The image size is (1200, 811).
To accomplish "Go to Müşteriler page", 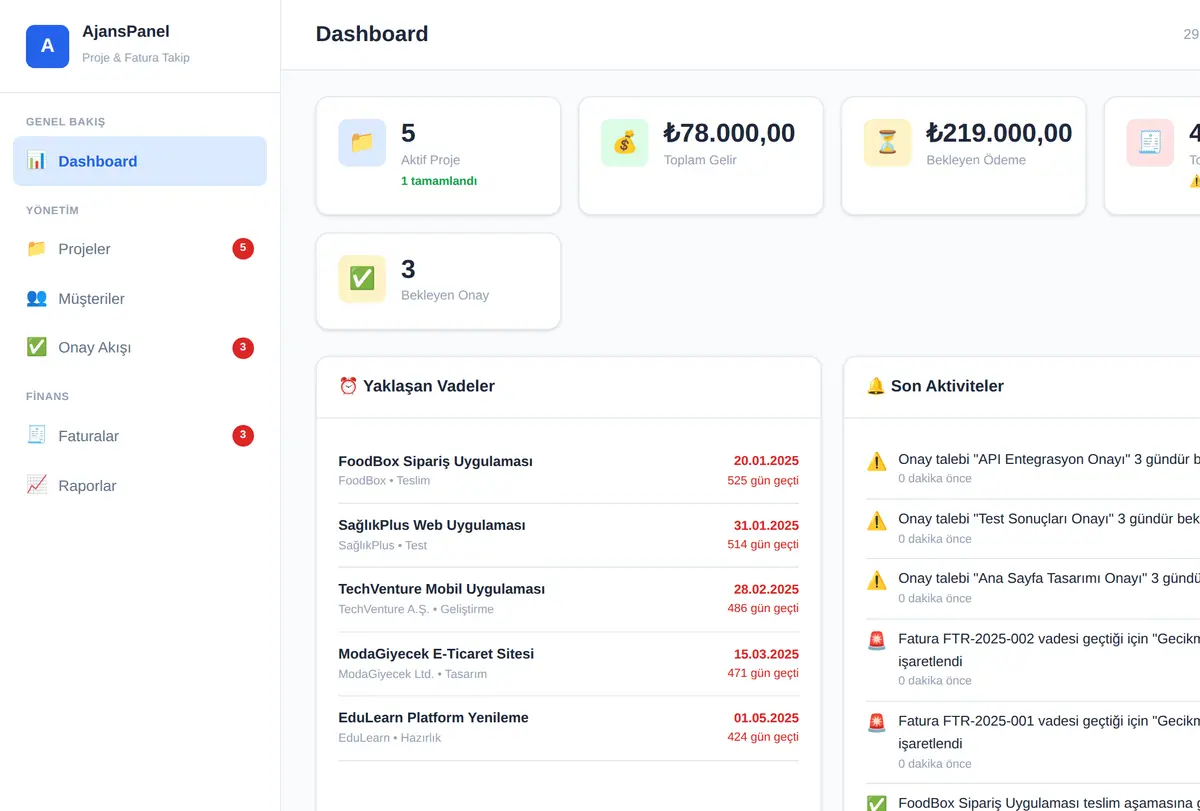I will tap(140, 298).
